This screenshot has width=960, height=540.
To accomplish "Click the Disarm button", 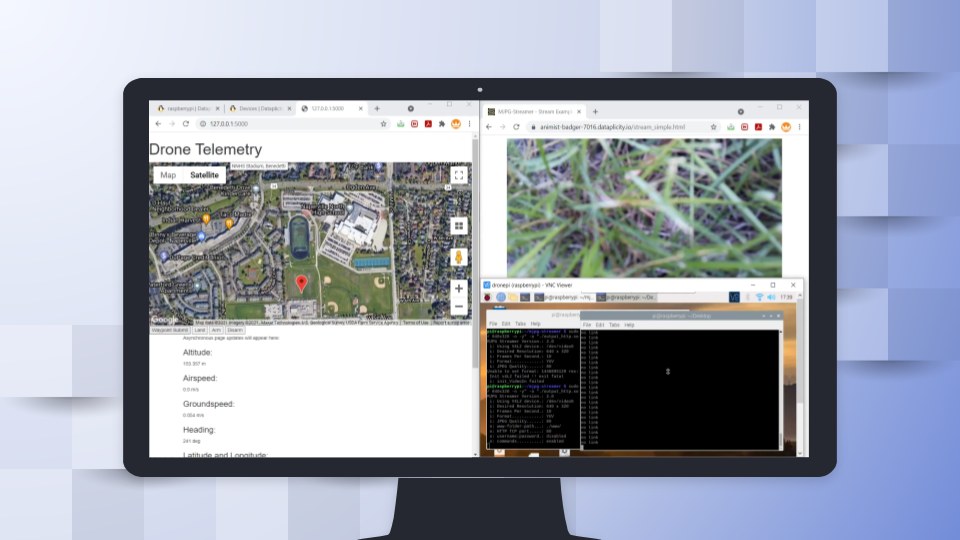I will 235,330.
